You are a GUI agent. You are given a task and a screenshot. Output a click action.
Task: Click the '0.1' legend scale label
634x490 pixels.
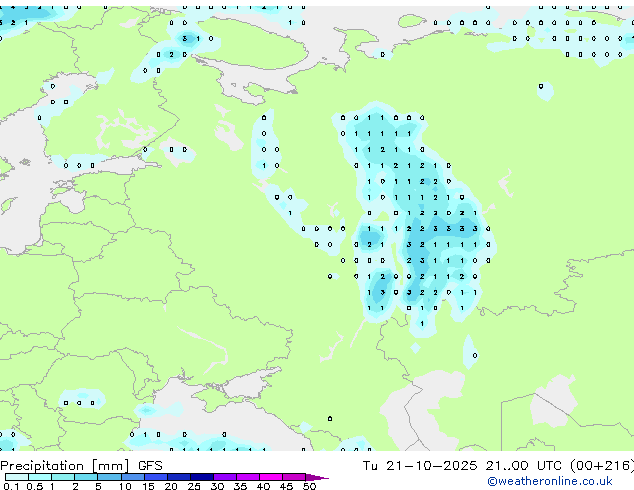click(x=11, y=486)
